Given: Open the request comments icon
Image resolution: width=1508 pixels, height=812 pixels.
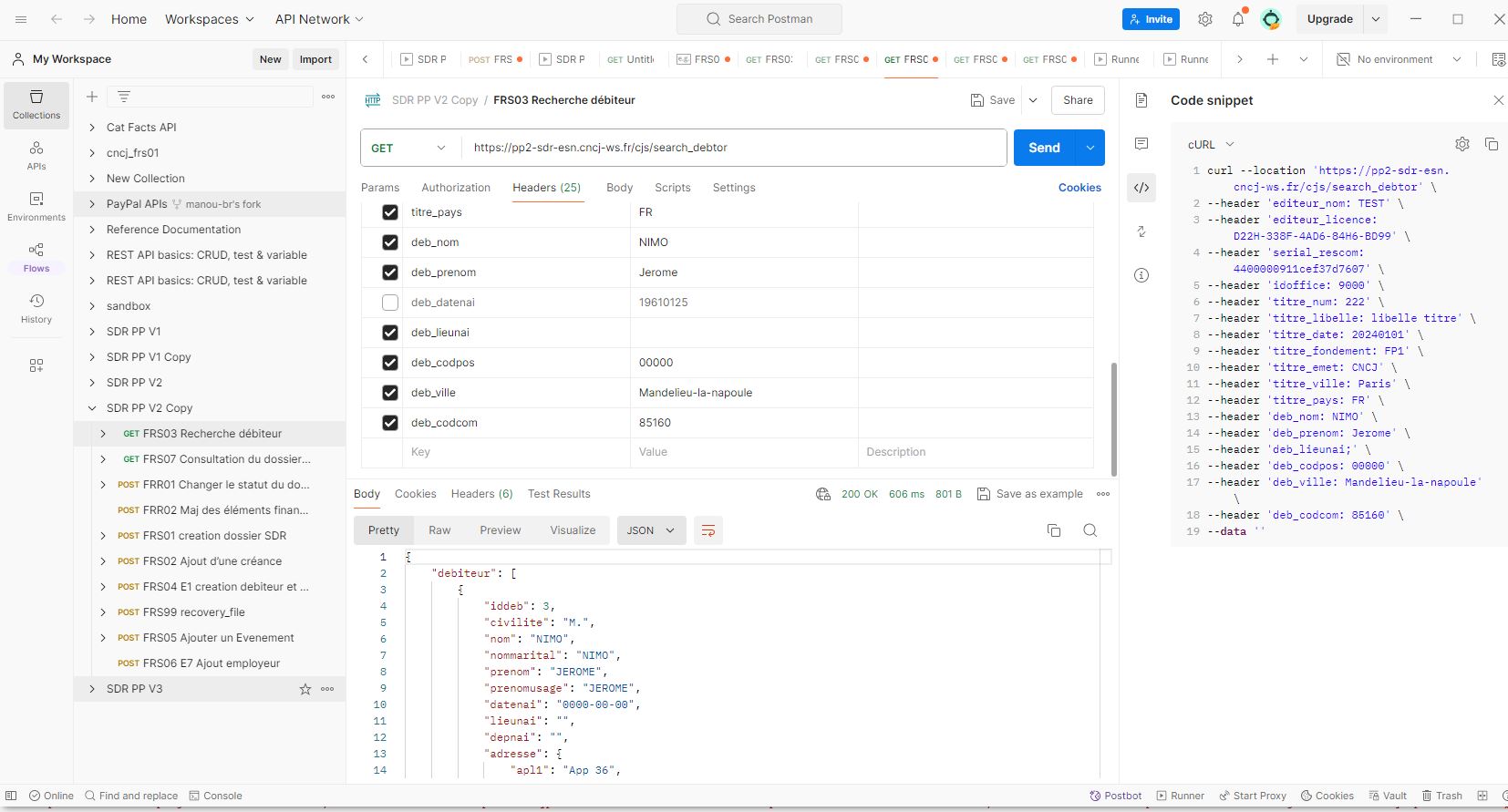Looking at the screenshot, I should [x=1141, y=144].
